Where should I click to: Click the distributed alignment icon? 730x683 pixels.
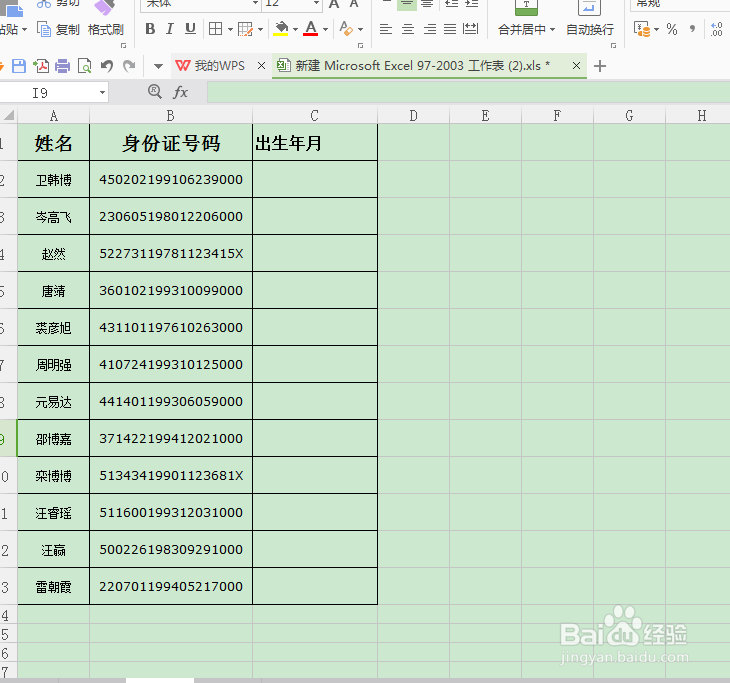coord(470,29)
